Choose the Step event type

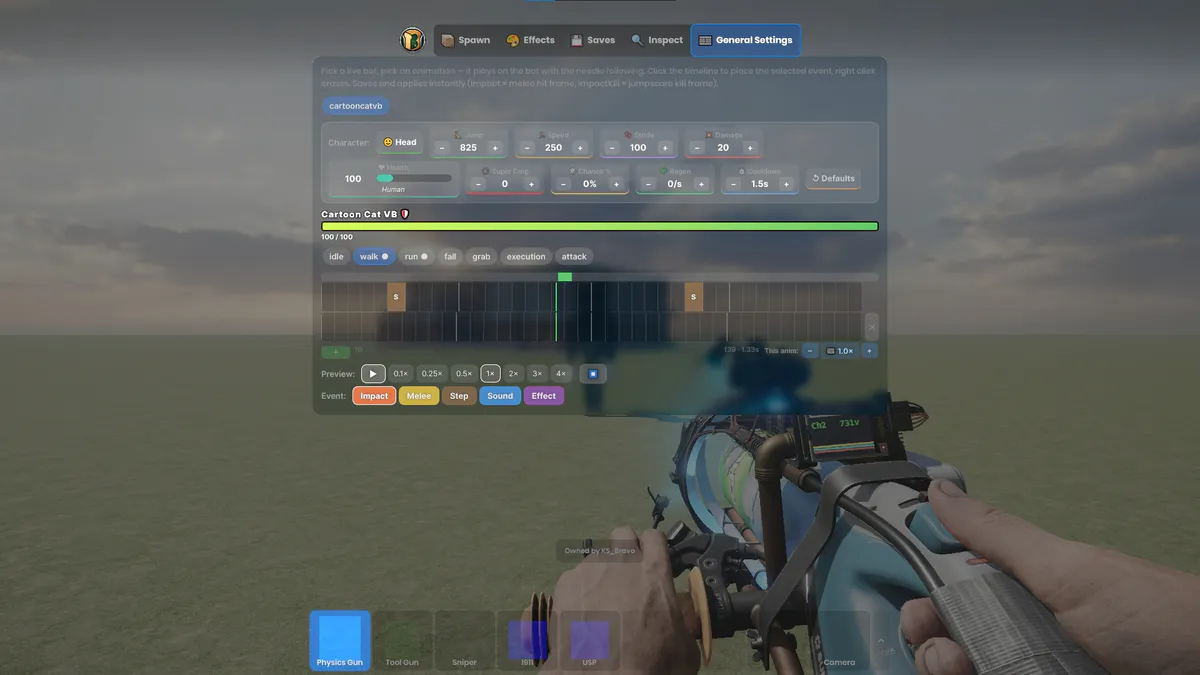pos(459,396)
